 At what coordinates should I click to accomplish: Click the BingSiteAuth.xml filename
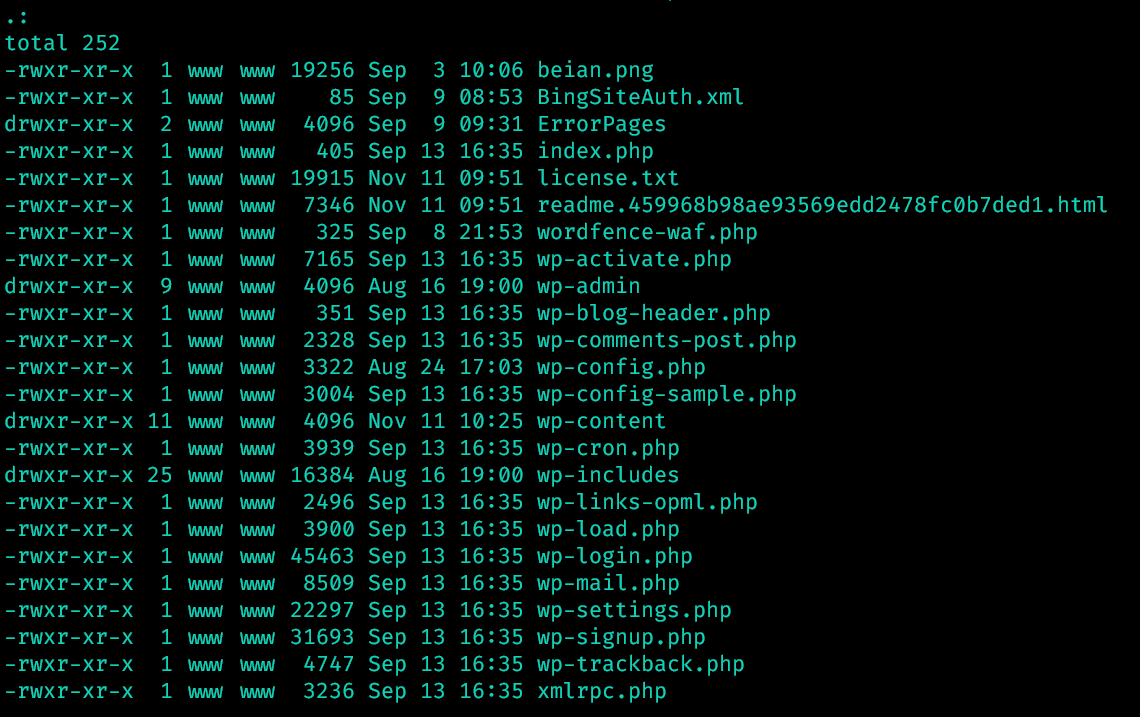tap(640, 97)
